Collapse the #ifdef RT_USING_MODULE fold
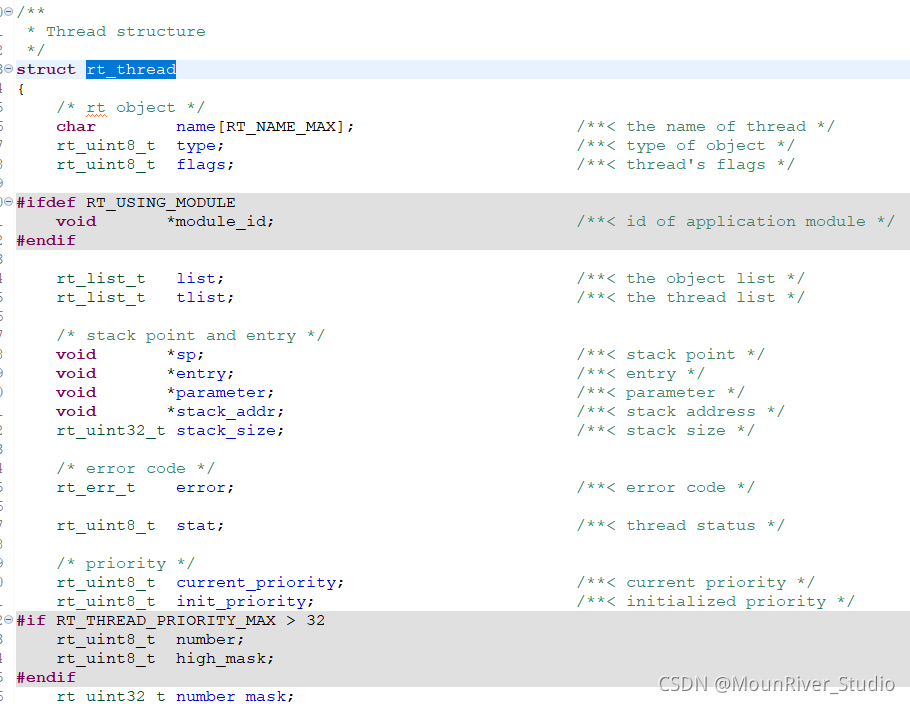The height and width of the screenshot is (704, 910). [x=9, y=202]
